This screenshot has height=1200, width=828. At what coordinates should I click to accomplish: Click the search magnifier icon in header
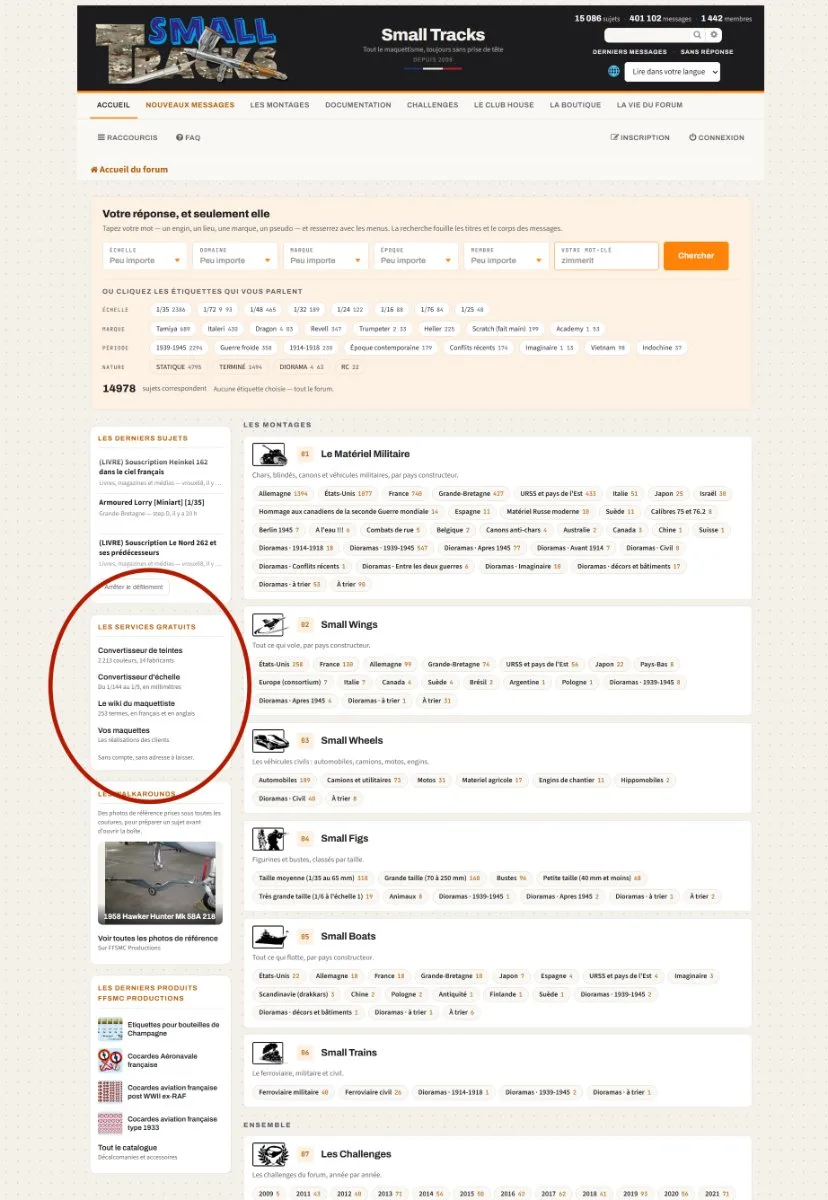698,35
